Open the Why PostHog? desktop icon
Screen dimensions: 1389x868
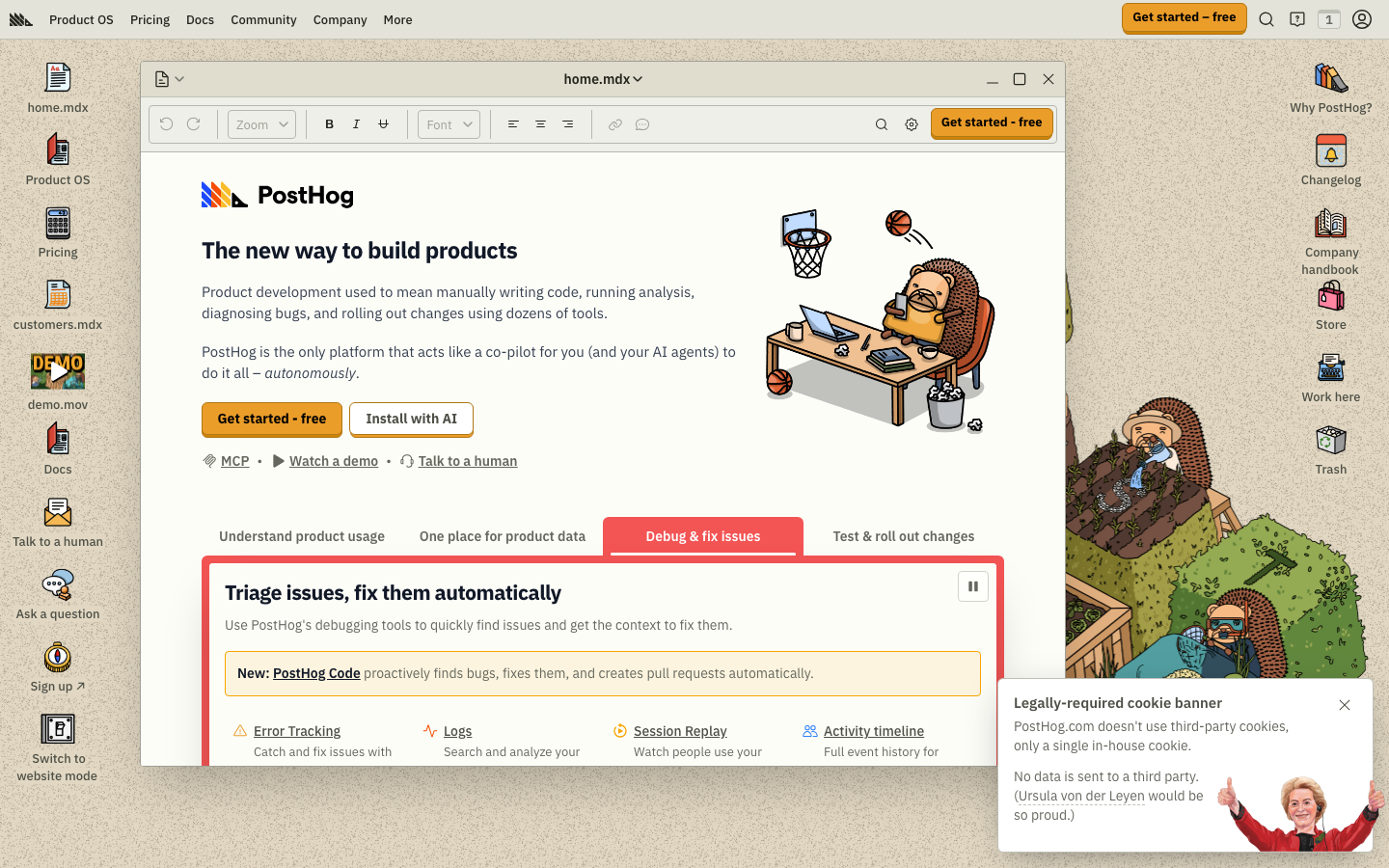pyautogui.click(x=1331, y=88)
